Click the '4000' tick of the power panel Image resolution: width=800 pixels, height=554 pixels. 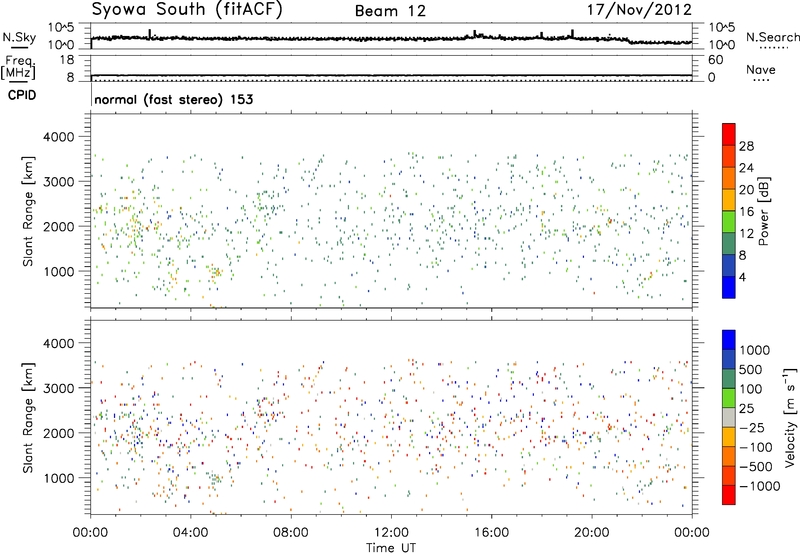click(x=59, y=137)
